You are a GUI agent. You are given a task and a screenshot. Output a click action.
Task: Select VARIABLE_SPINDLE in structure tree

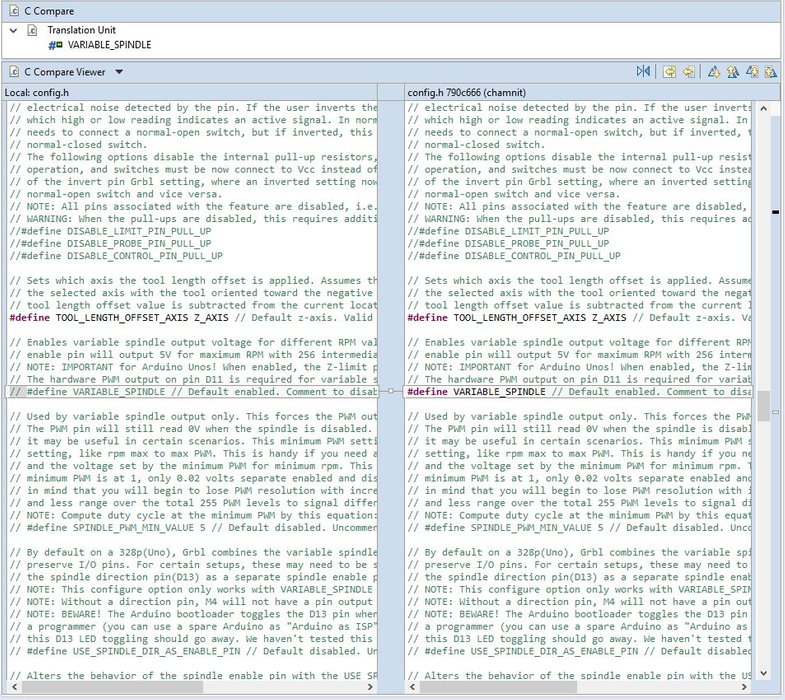click(x=110, y=45)
